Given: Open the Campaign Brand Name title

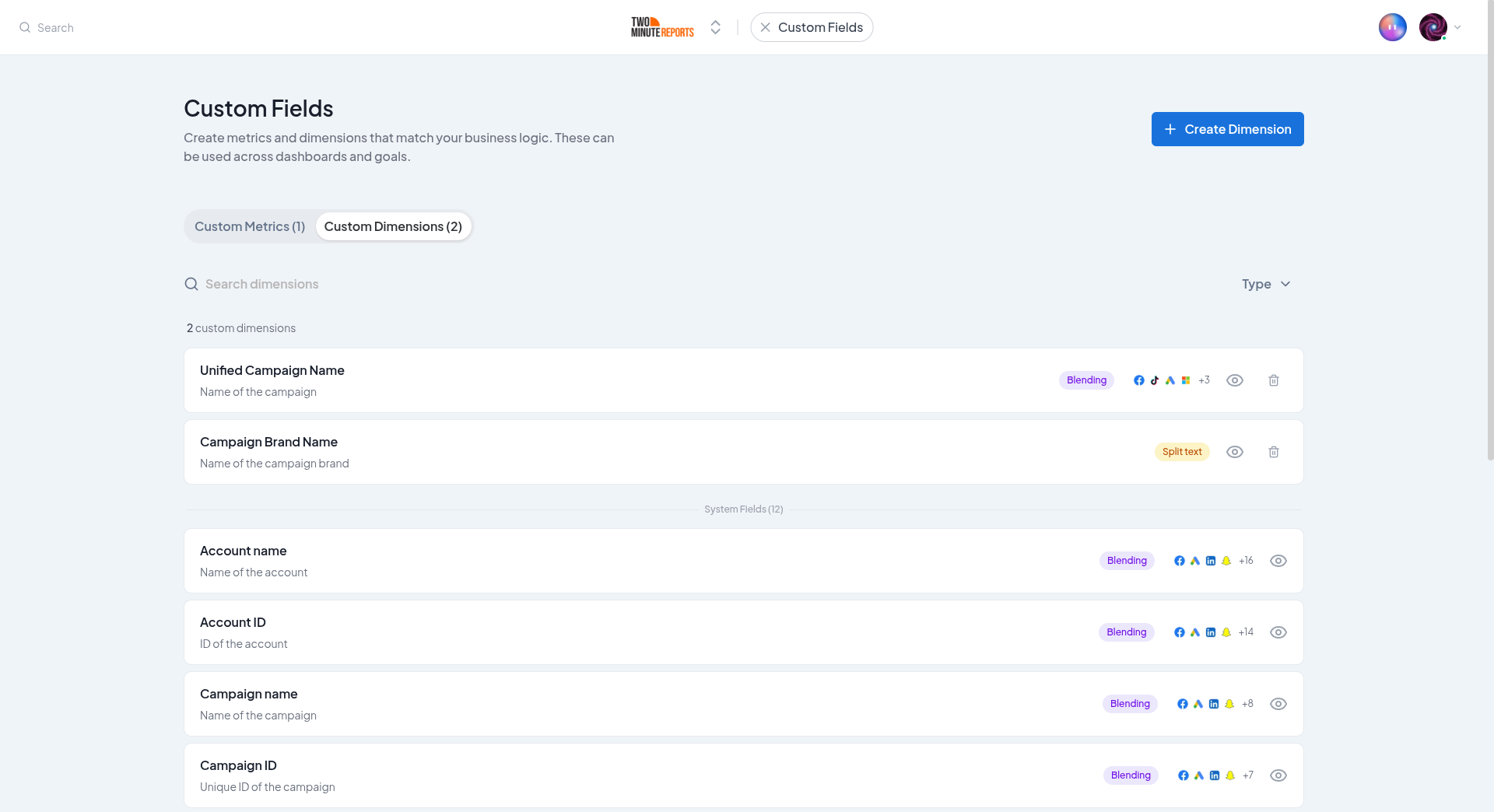Looking at the screenshot, I should click(x=268, y=442).
